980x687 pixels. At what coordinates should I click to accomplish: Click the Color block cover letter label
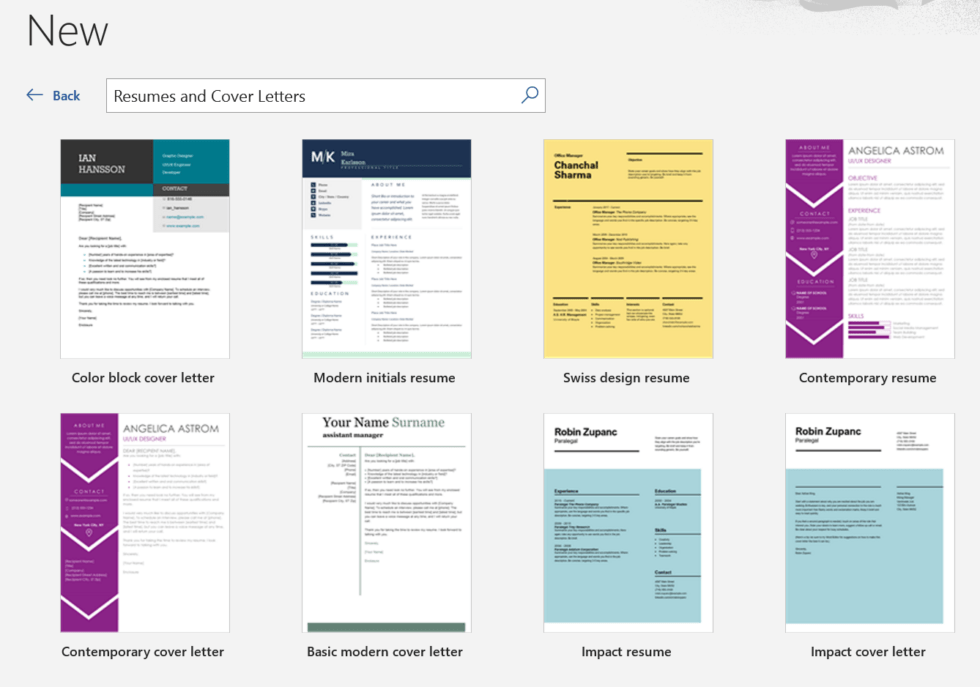[144, 378]
